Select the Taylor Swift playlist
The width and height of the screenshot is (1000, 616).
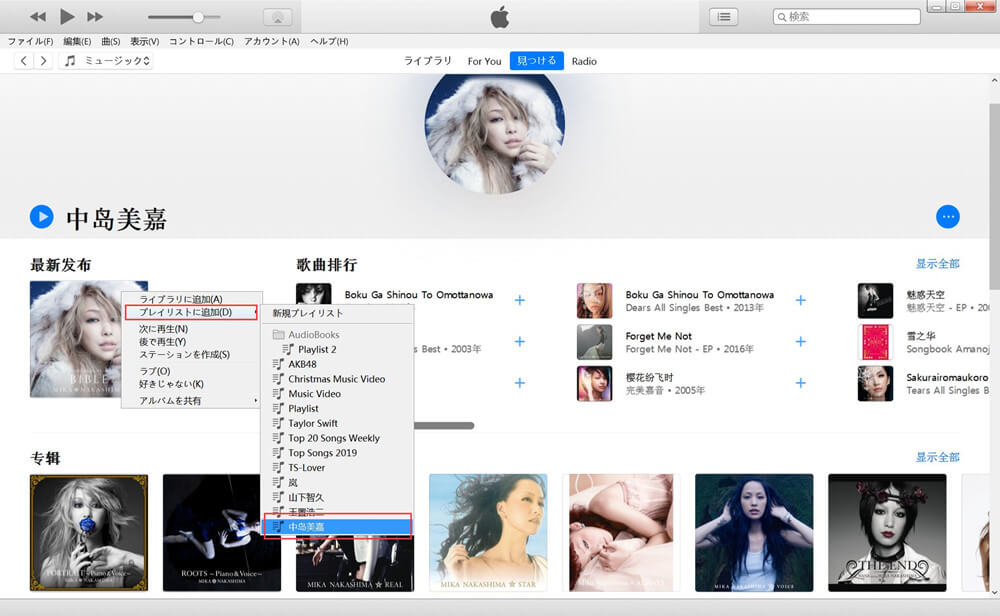(338, 423)
